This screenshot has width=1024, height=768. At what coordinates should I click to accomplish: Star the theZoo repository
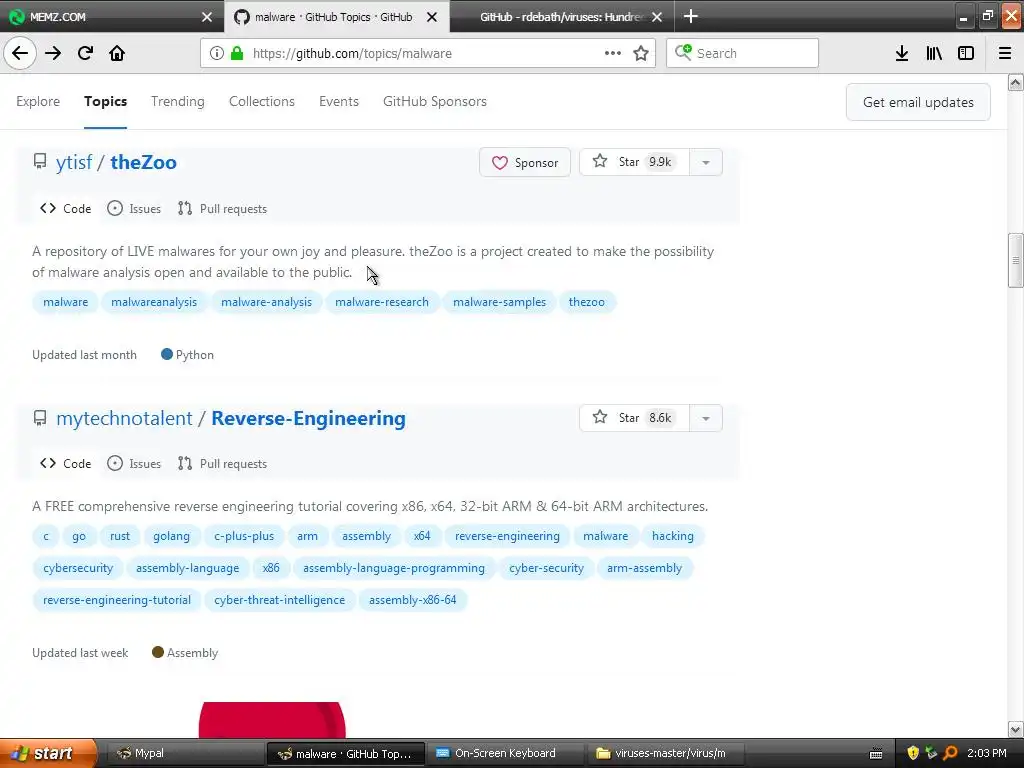tap(633, 162)
